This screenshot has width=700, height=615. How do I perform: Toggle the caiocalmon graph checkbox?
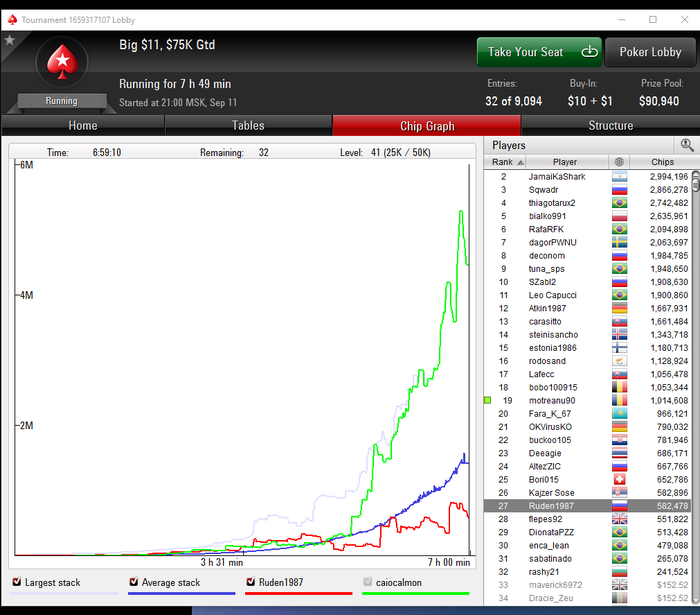[x=367, y=582]
